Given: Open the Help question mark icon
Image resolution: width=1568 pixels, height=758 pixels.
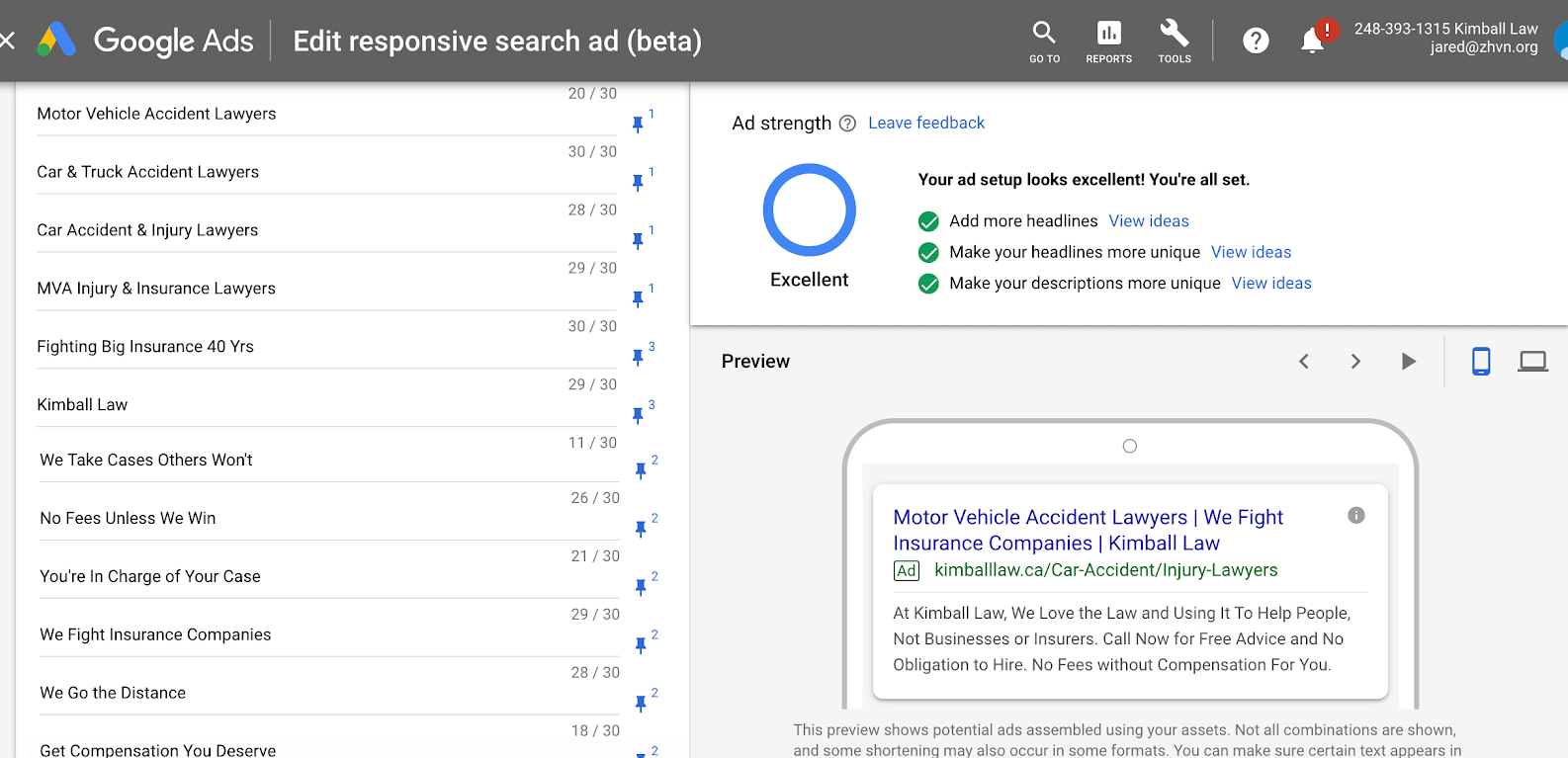Looking at the screenshot, I should (x=1256, y=41).
